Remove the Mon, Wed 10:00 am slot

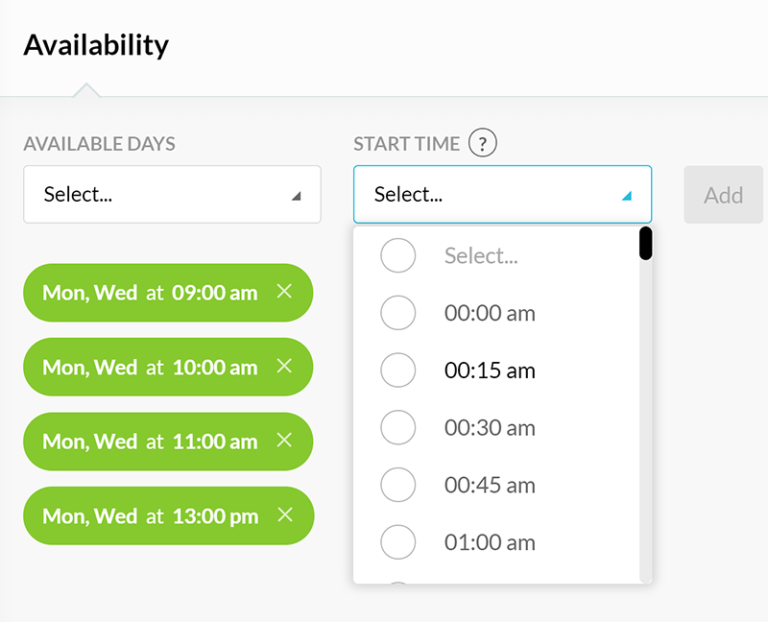[284, 366]
